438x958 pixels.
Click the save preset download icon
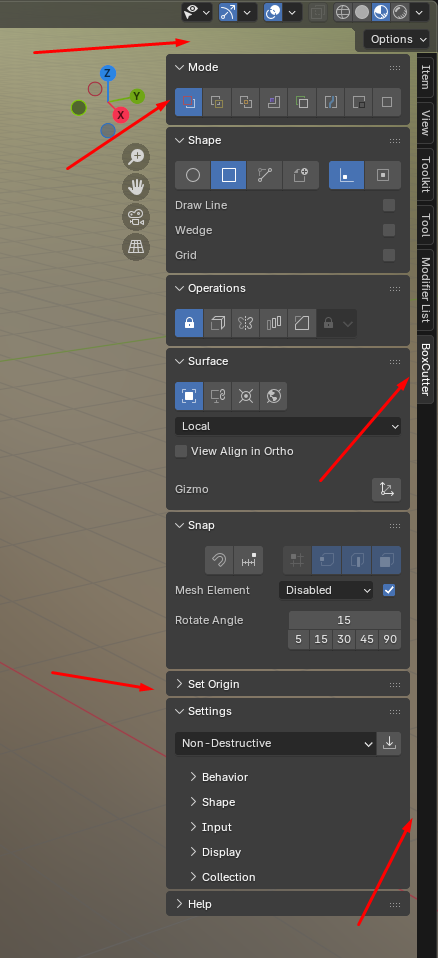(389, 744)
